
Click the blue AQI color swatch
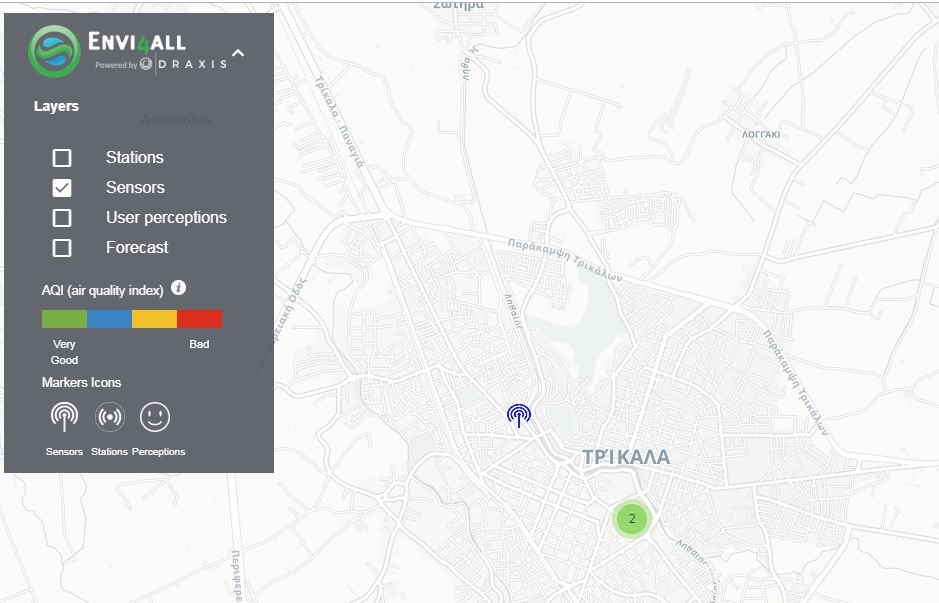click(x=109, y=319)
